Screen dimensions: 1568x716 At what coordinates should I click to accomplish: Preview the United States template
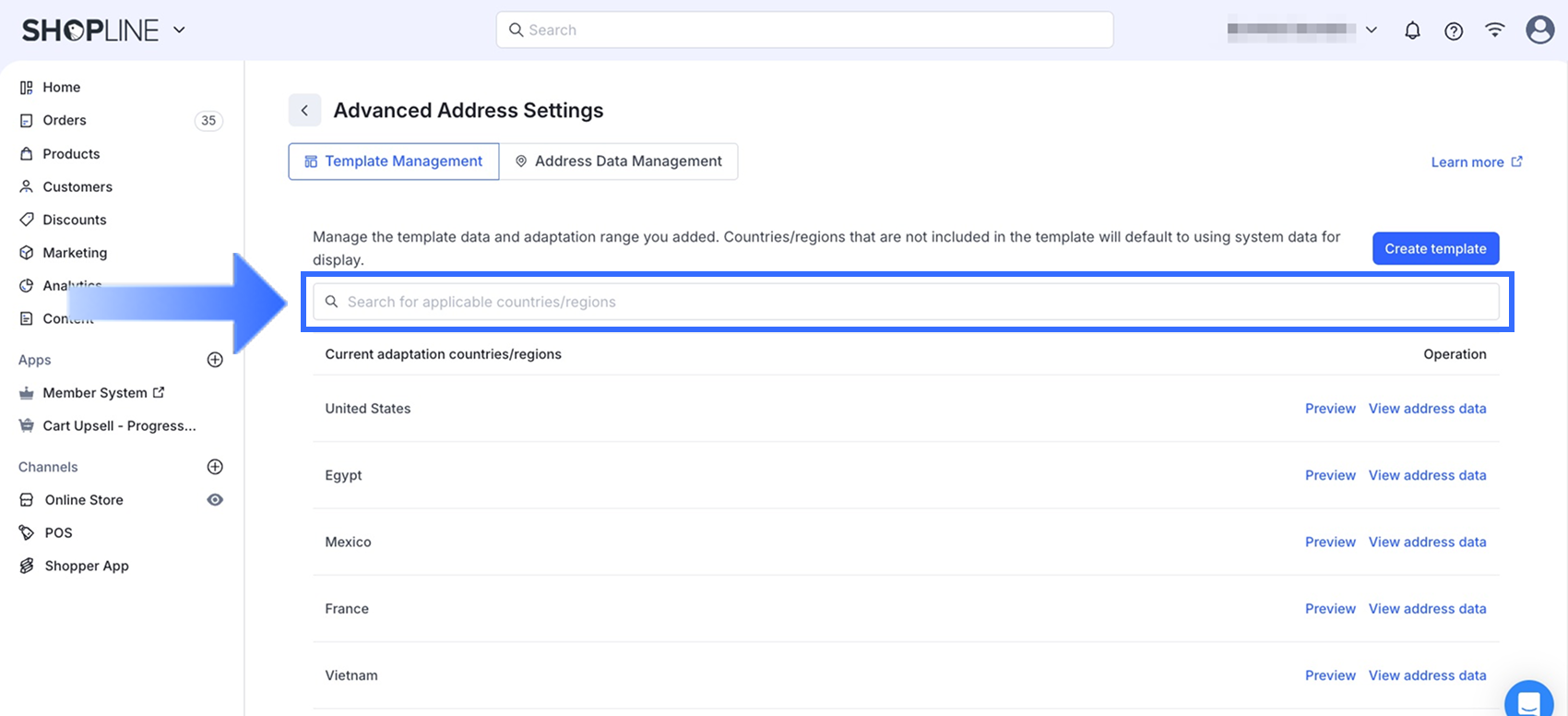click(x=1330, y=409)
